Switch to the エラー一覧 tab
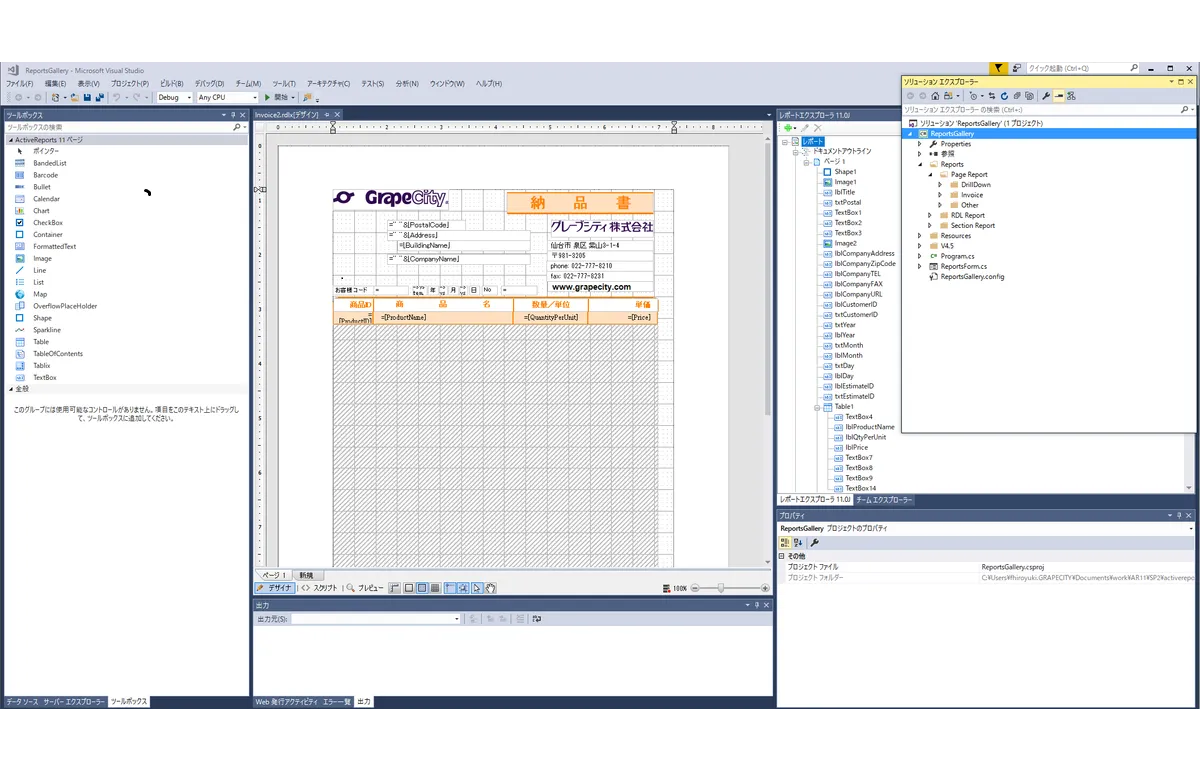 [x=337, y=702]
